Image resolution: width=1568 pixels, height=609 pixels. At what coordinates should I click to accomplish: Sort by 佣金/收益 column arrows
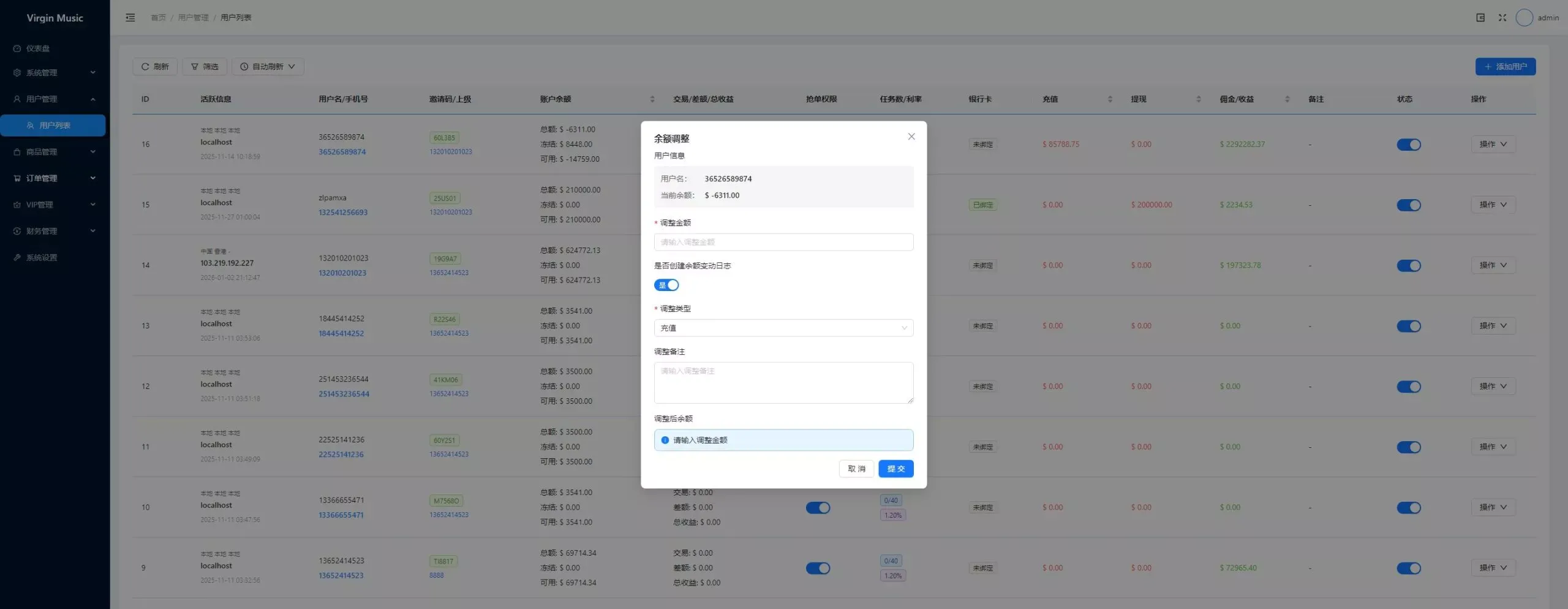click(x=1287, y=99)
